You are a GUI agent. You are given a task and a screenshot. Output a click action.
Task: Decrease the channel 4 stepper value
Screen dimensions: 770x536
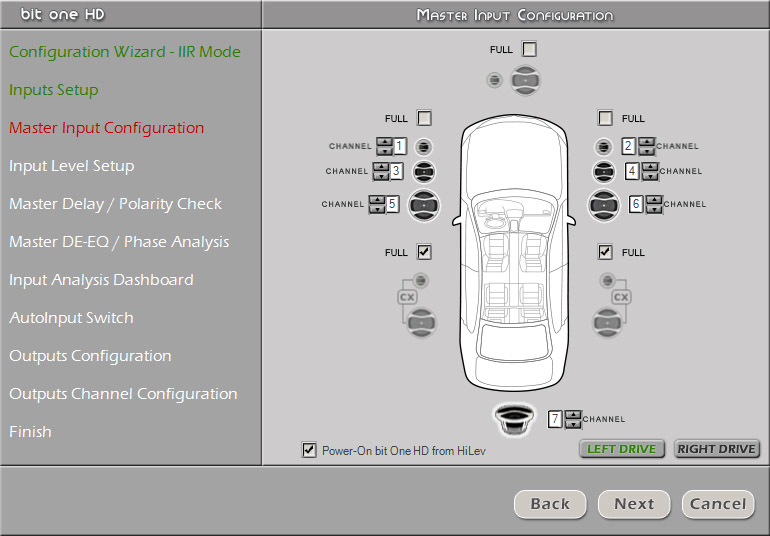[650, 175]
